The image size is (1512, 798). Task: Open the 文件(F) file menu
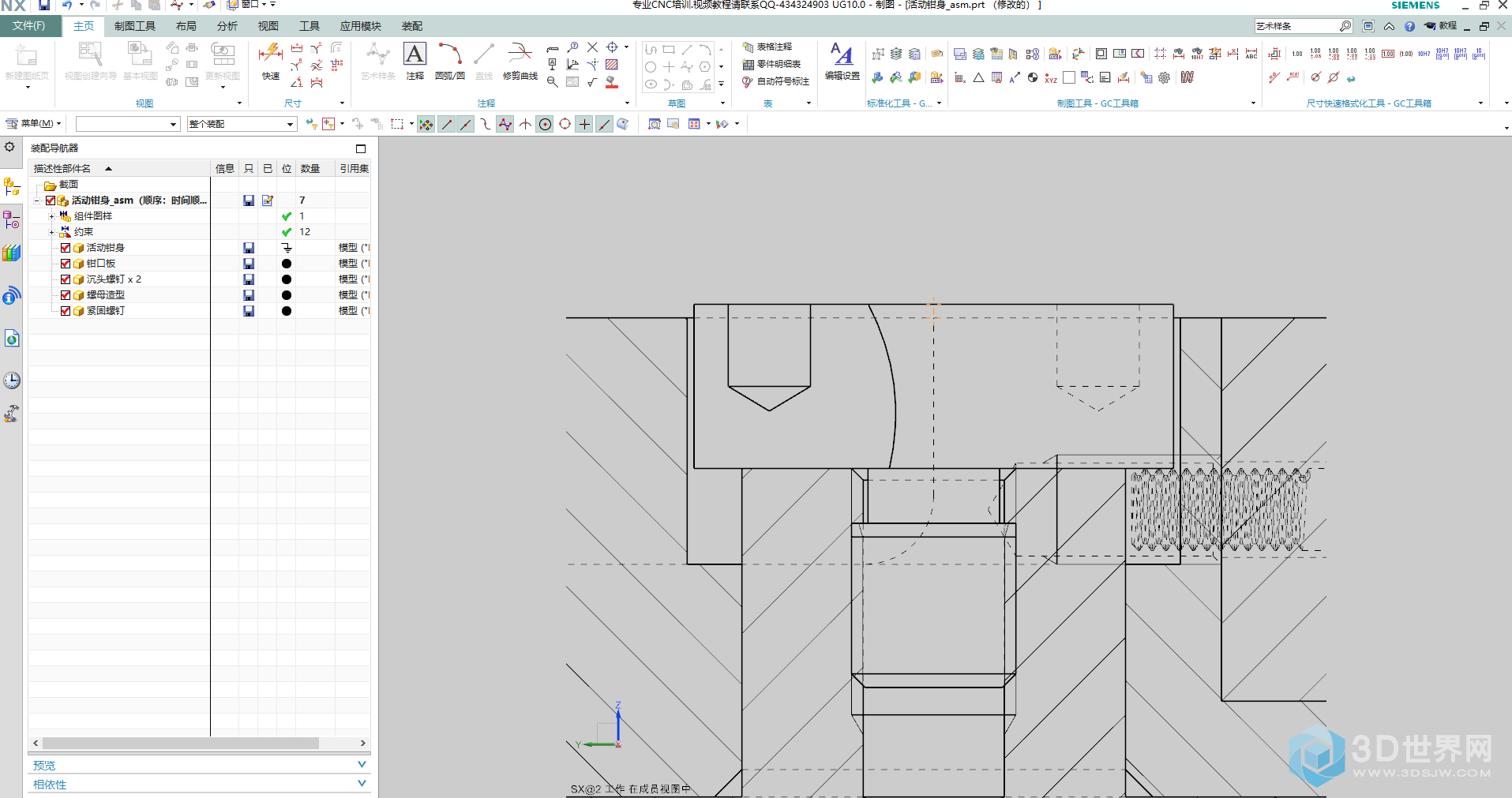[29, 26]
